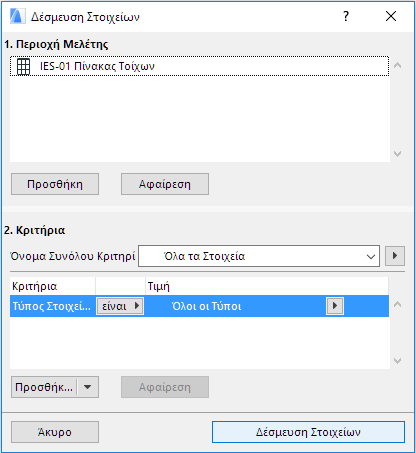The width and height of the screenshot is (416, 453).
Task: Click the criteria list scroll down arrow
Action: click(x=397, y=361)
